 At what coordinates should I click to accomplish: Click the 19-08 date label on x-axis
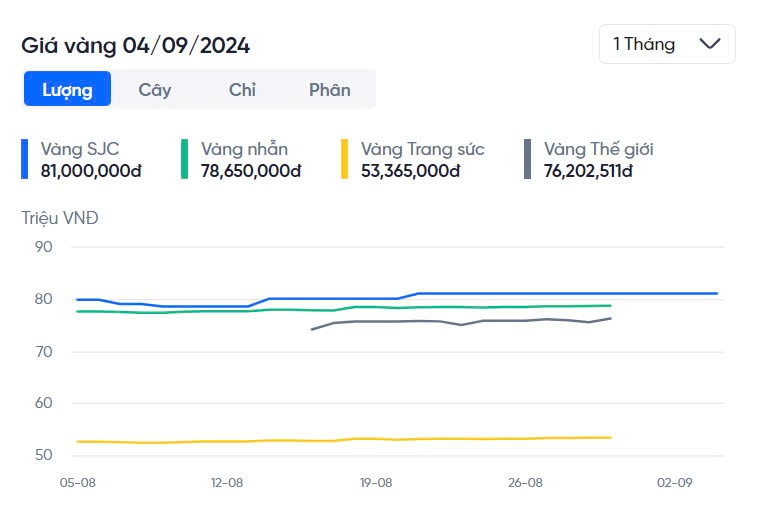[376, 482]
